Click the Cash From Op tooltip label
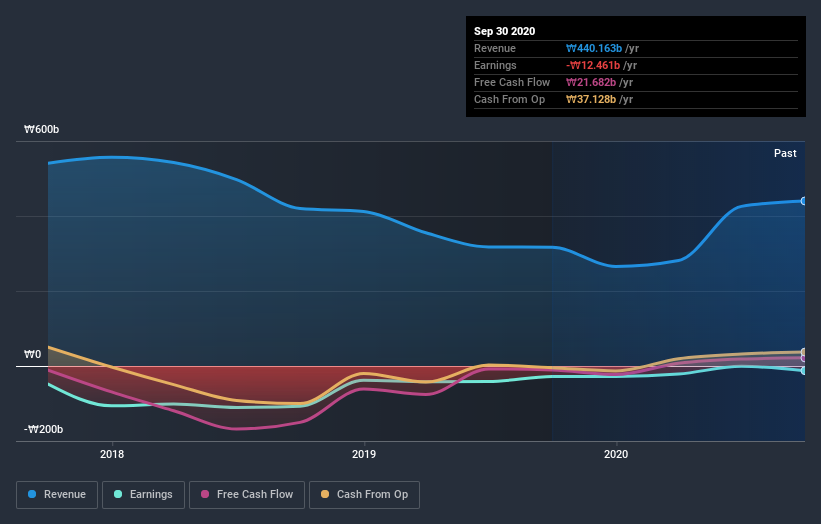Viewport: 821px width, 524px height. (x=509, y=99)
